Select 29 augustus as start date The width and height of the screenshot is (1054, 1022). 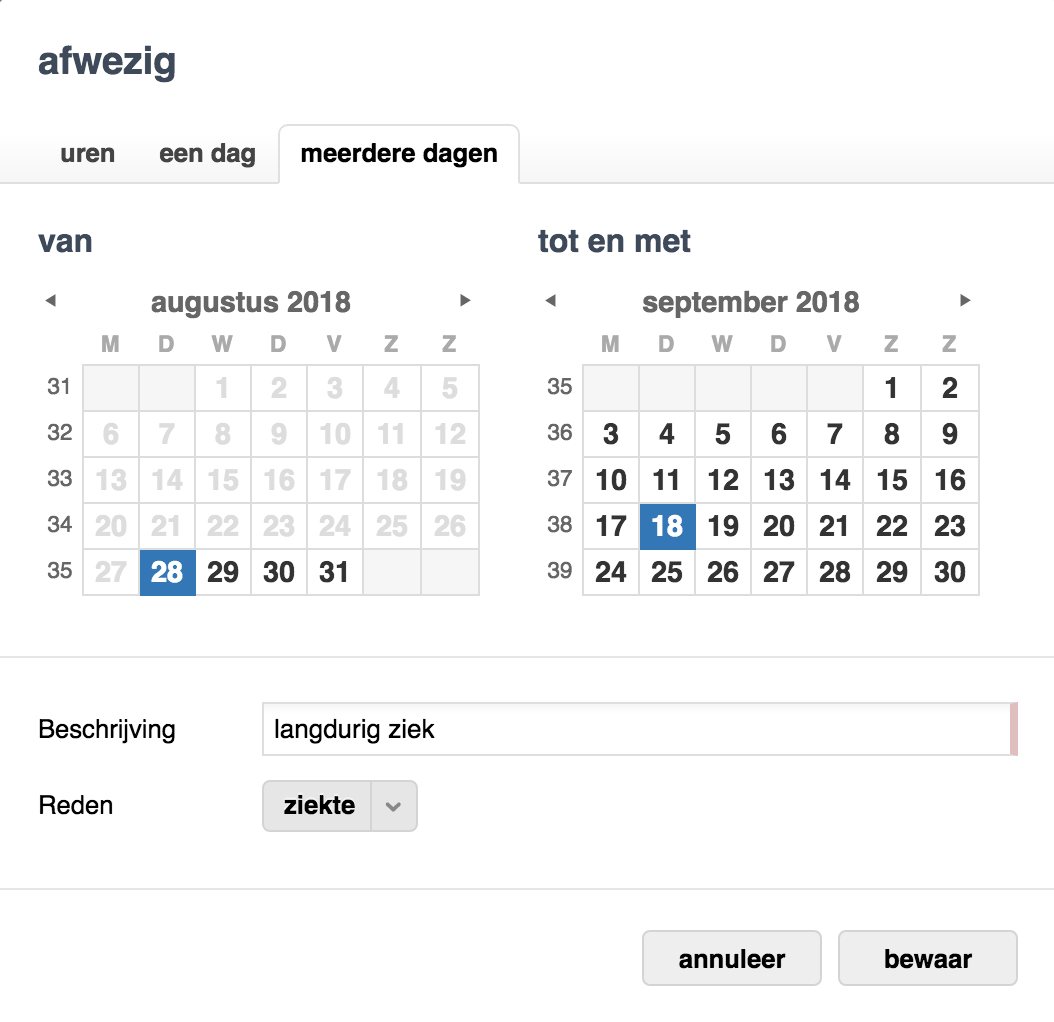tap(223, 572)
